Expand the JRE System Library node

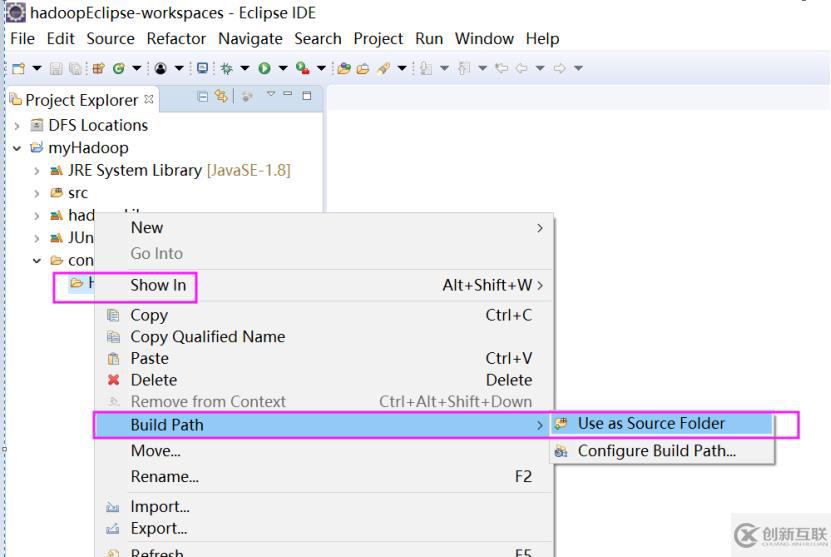[x=36, y=171]
